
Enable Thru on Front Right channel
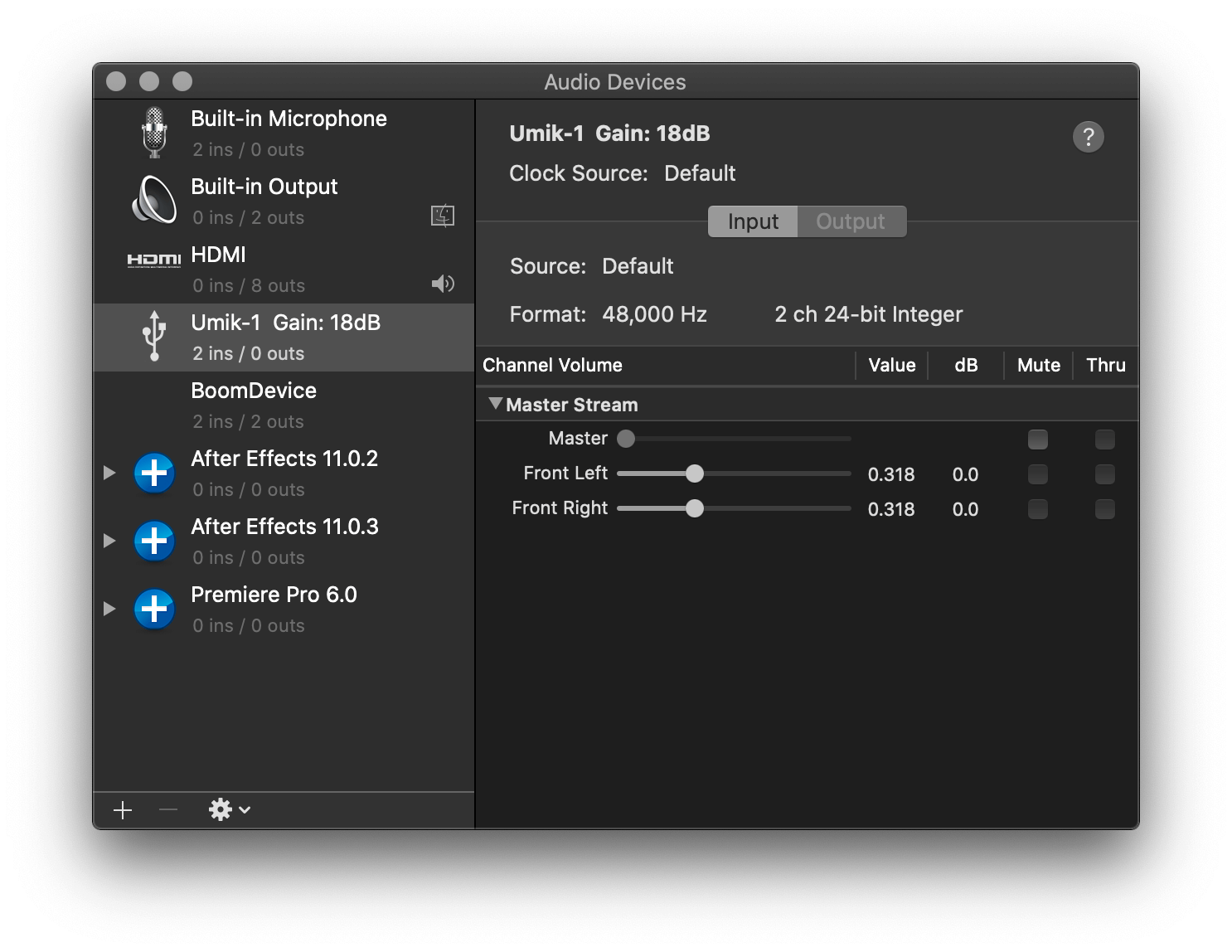click(1104, 508)
